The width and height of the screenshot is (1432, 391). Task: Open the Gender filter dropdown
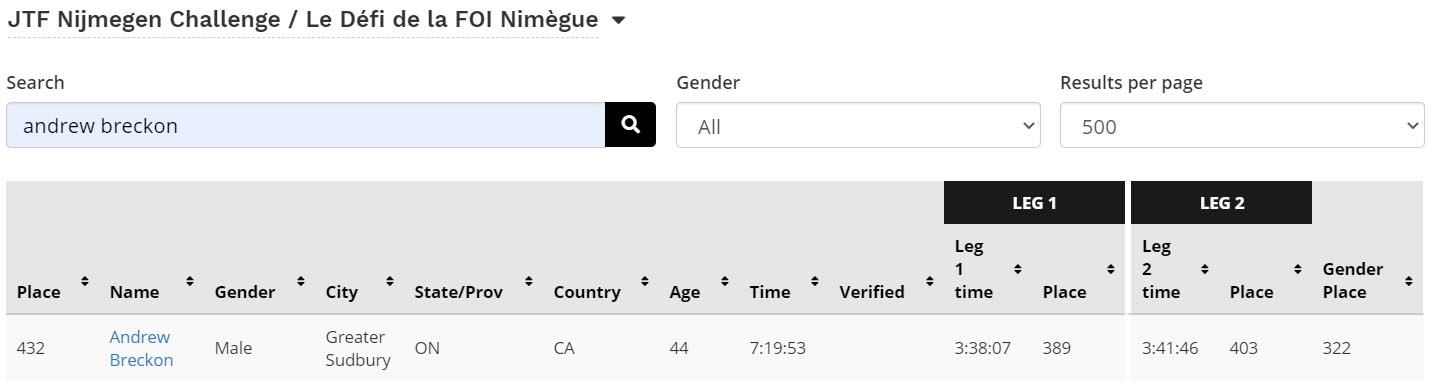click(x=858, y=126)
